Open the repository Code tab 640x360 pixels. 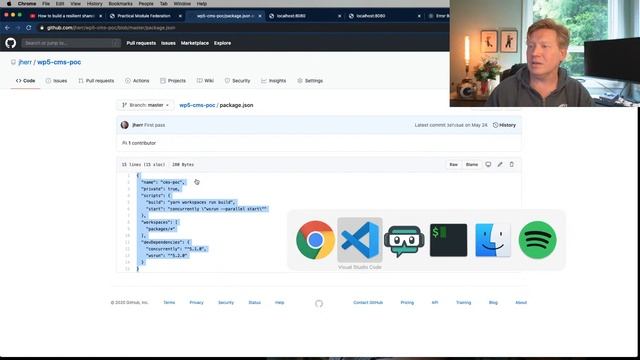(25, 81)
